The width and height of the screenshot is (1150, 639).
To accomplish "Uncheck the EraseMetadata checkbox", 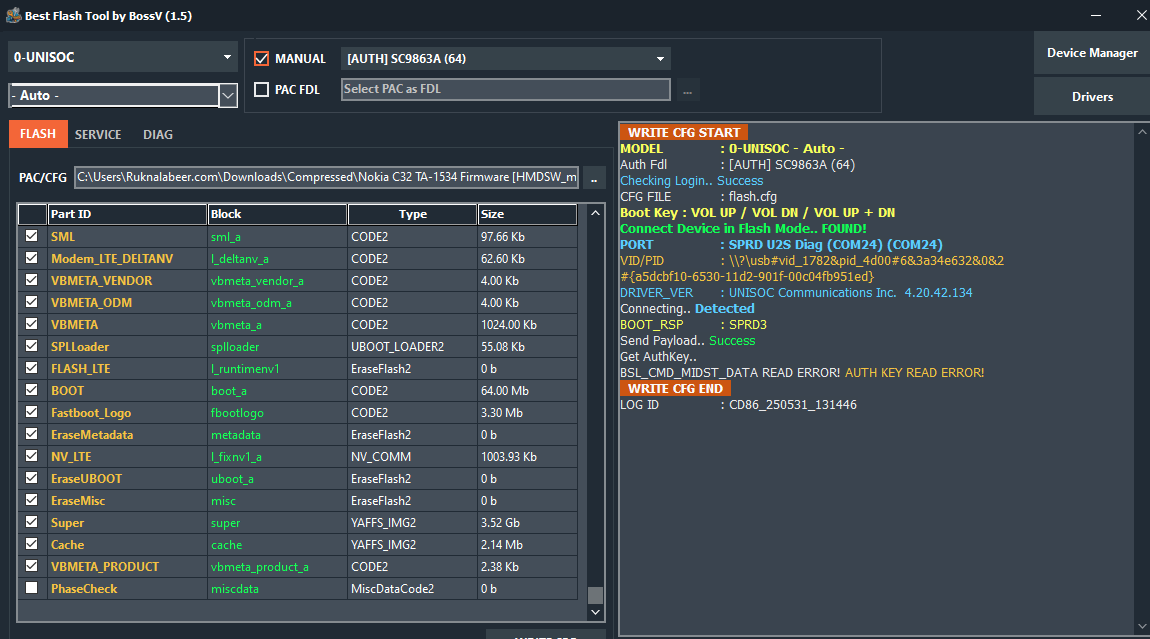I will pyautogui.click(x=31, y=434).
